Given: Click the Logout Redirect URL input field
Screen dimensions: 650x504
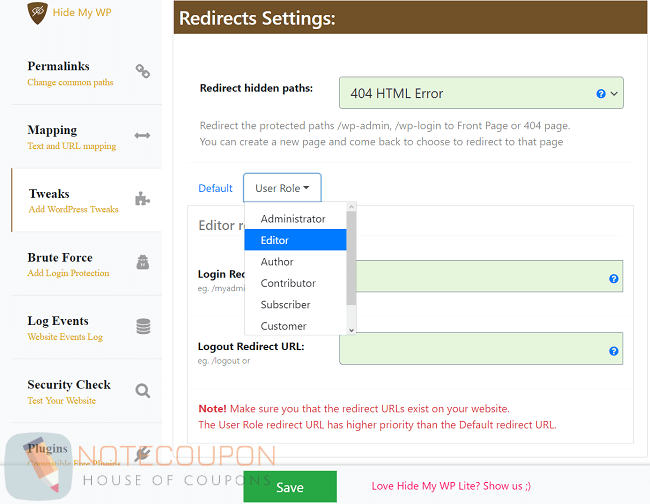Looking at the screenshot, I should click(x=481, y=349).
